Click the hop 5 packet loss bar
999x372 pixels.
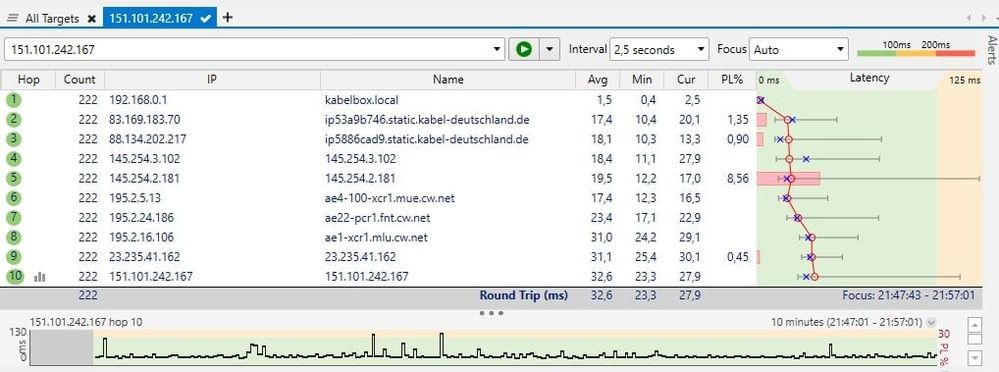point(788,178)
